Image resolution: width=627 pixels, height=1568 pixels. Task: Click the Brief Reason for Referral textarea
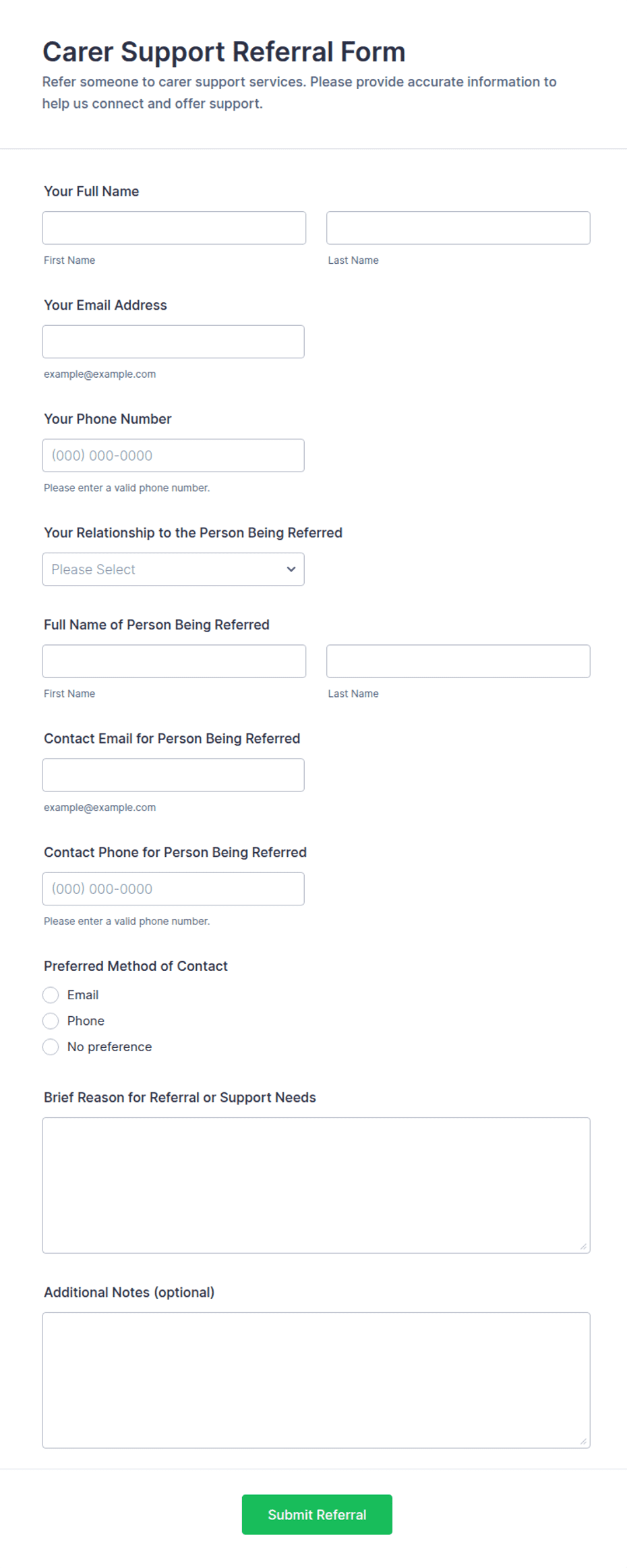[316, 1185]
